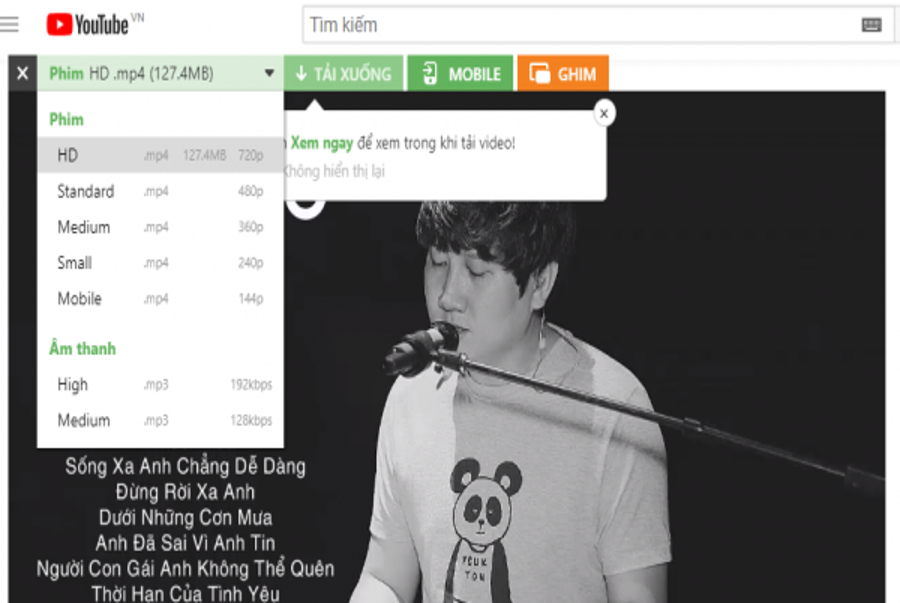
Task: Close the download toolbar with X
Action: pos(22,74)
